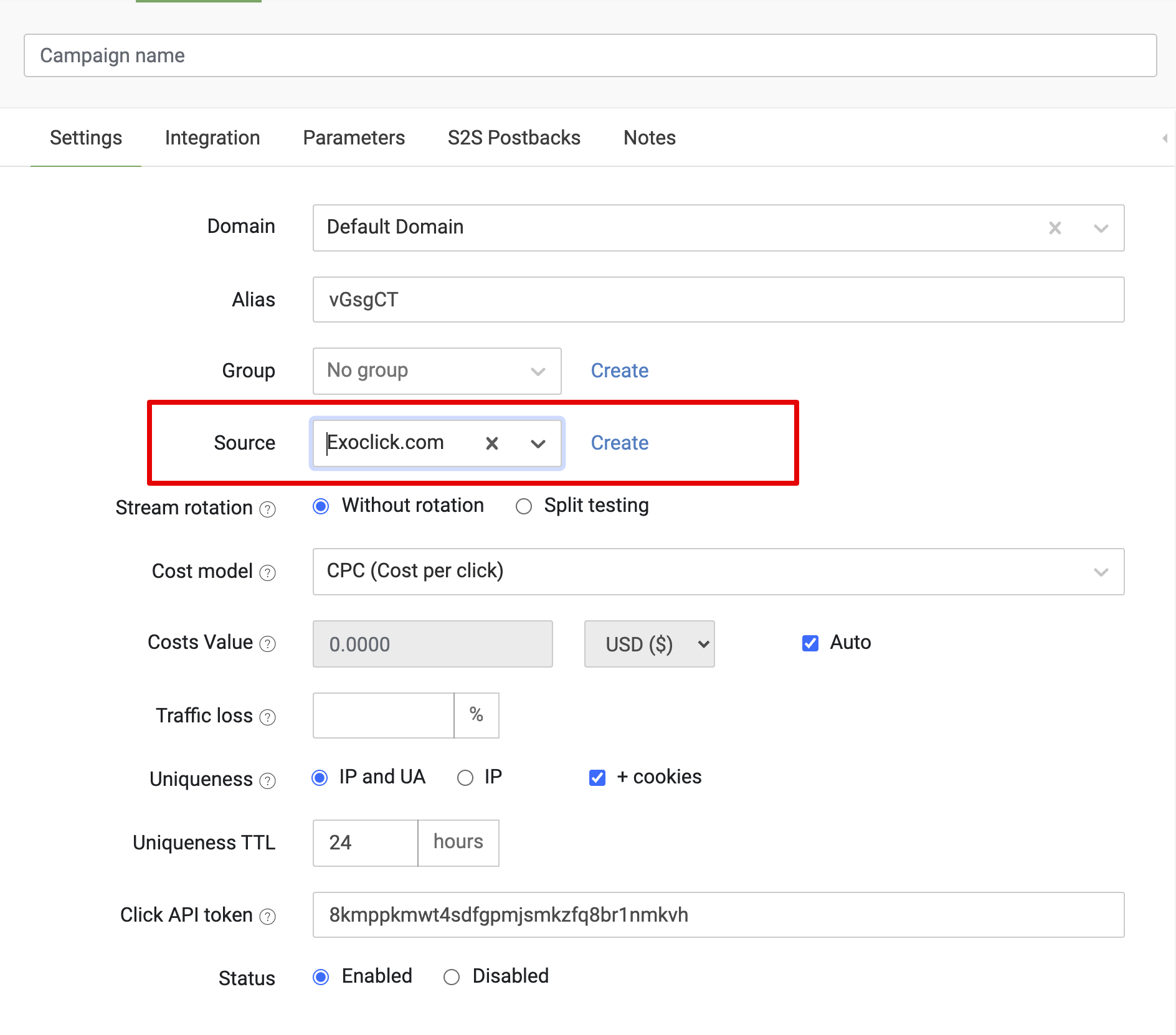Viewport: 1176px width, 1035px height.
Task: Open the Parameters tab
Action: click(x=354, y=138)
